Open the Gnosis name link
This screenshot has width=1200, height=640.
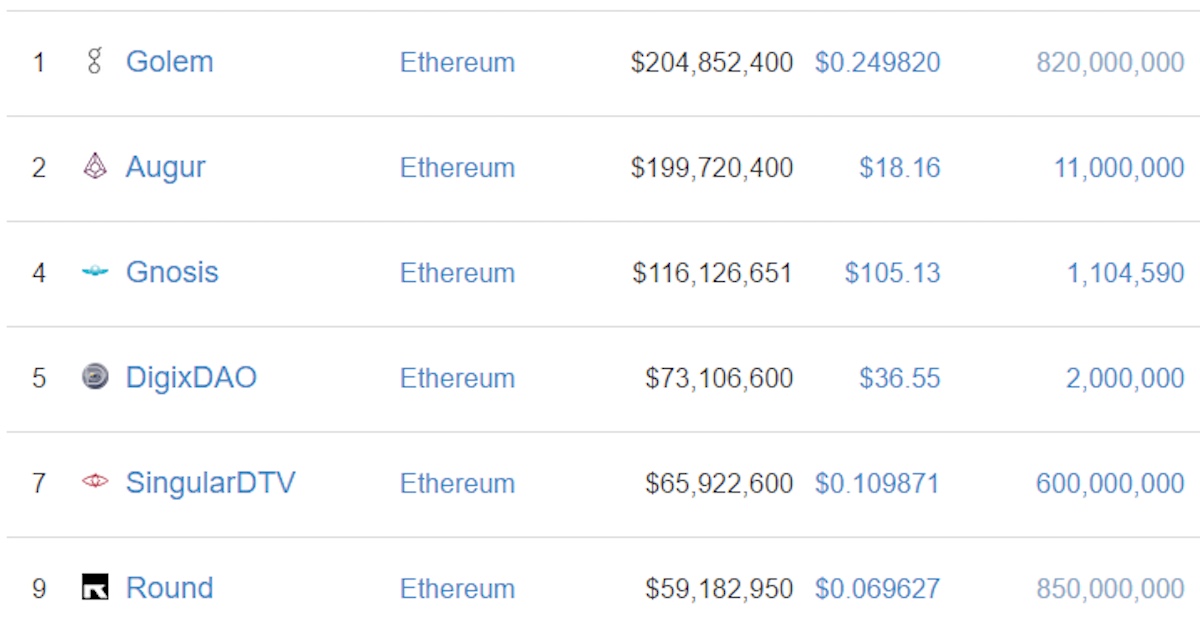point(172,272)
